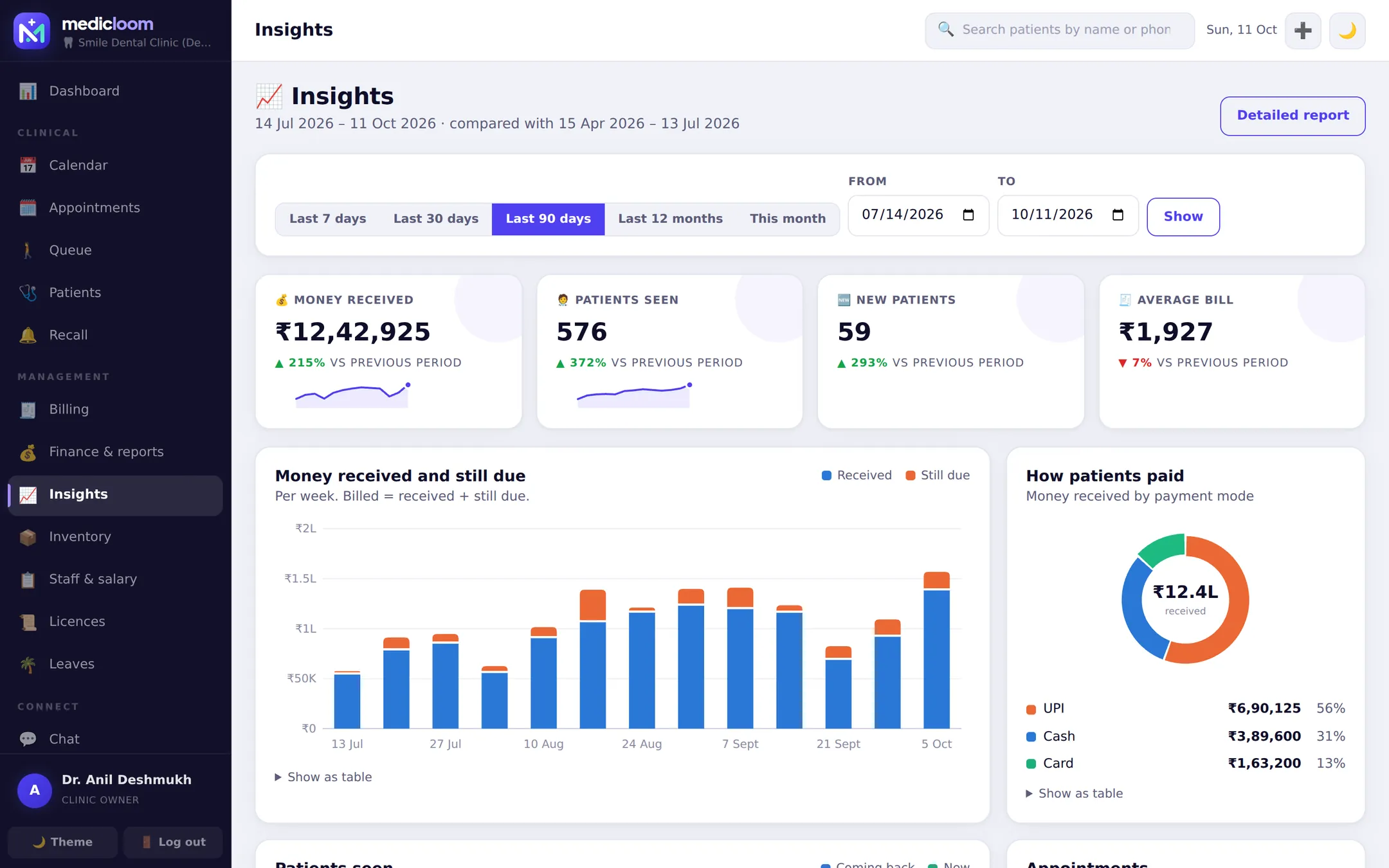Open the FROM date calendar picker icon
This screenshot has height=868, width=1389.
click(968, 215)
